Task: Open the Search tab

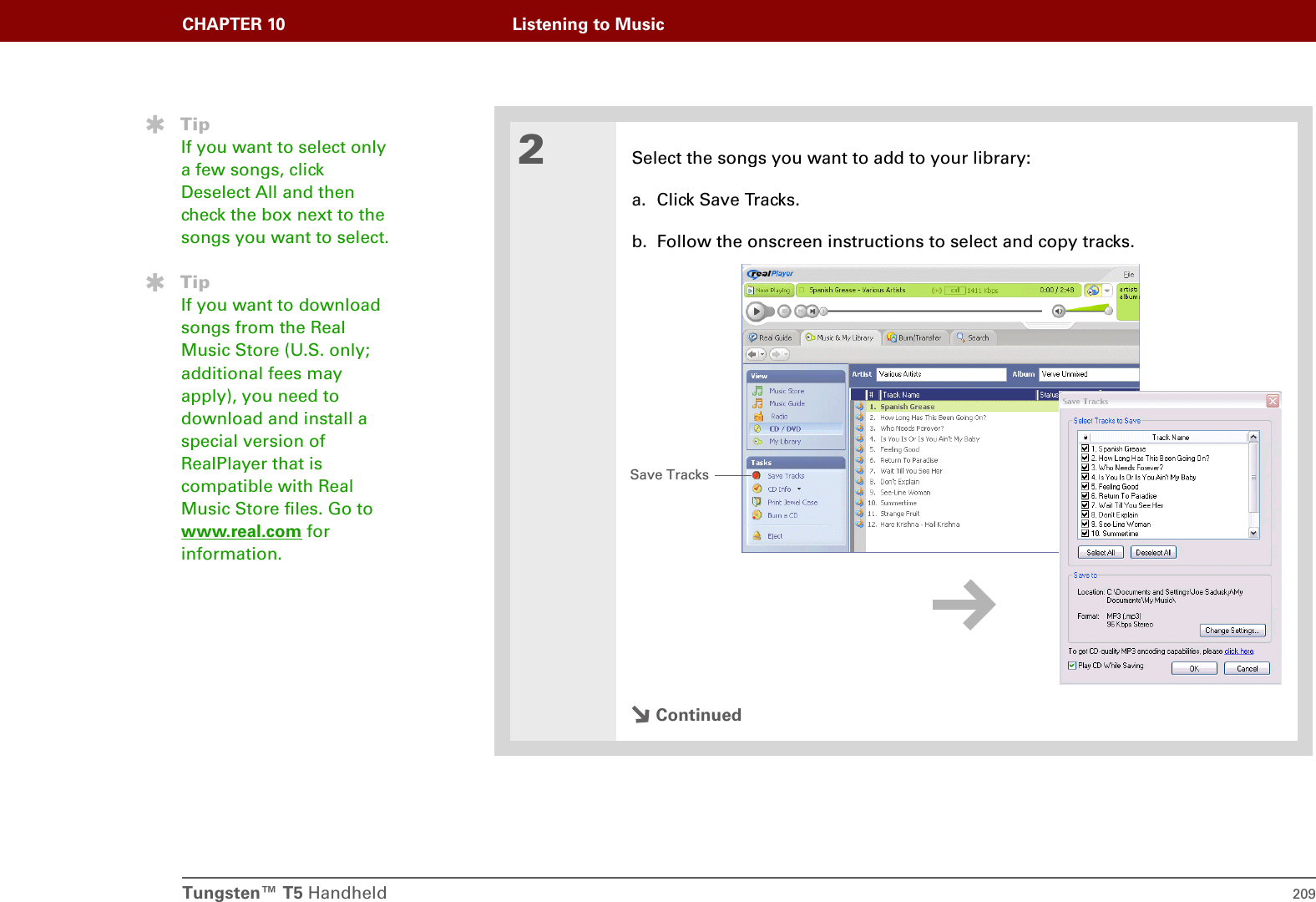Action: pyautogui.click(x=973, y=337)
